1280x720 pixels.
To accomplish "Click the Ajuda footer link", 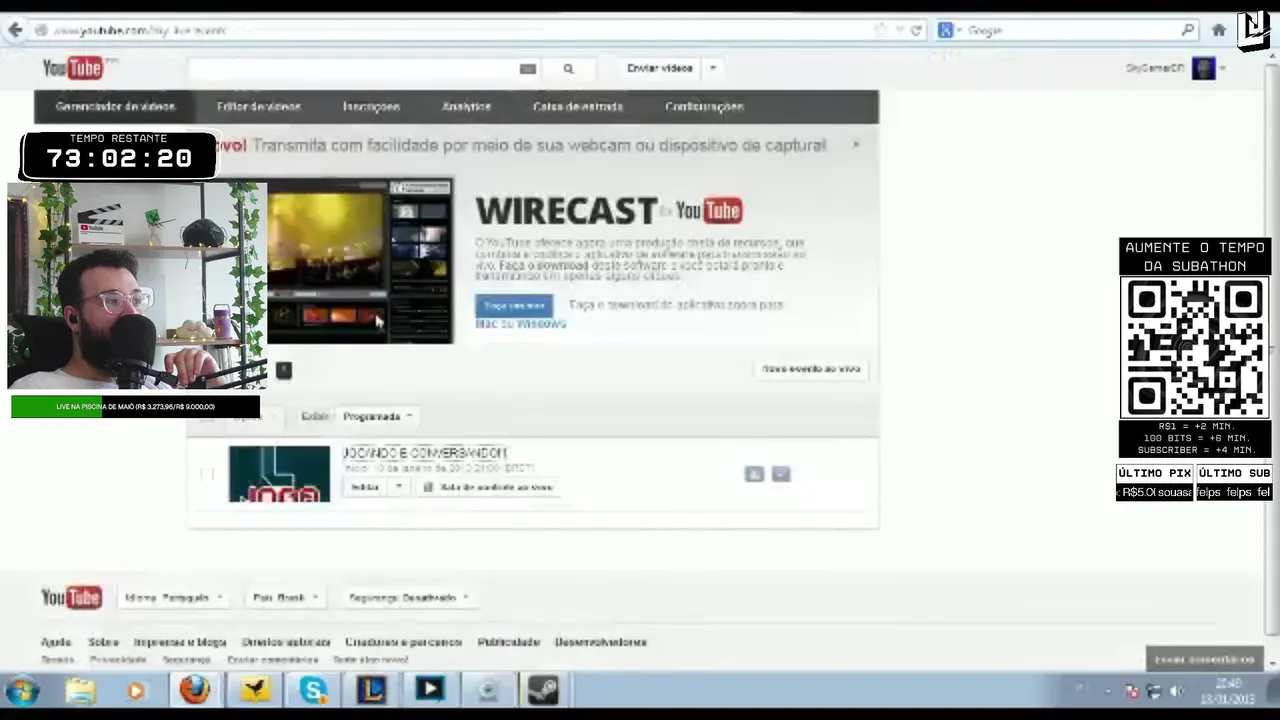I will click(56, 642).
